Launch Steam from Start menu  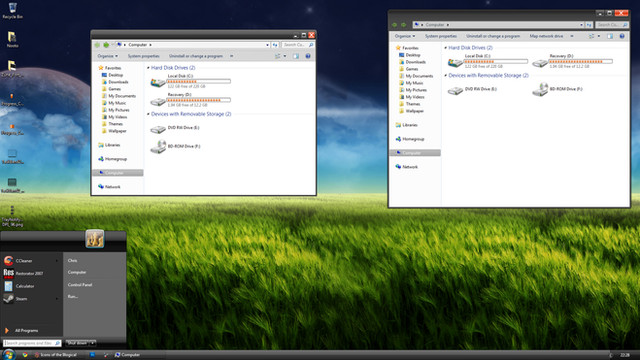pyautogui.click(x=31, y=299)
